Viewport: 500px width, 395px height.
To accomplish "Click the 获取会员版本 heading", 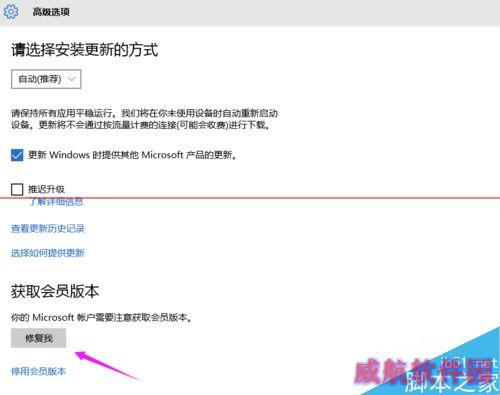I will (x=55, y=291).
